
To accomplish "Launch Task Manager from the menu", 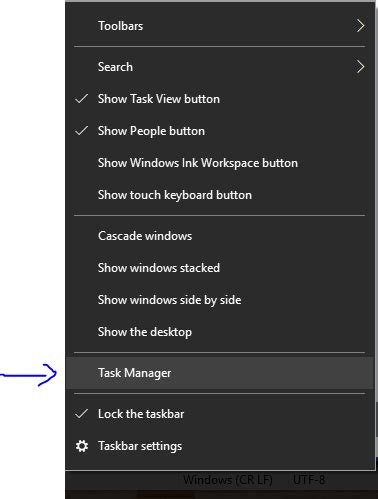I will pyautogui.click(x=220, y=373).
